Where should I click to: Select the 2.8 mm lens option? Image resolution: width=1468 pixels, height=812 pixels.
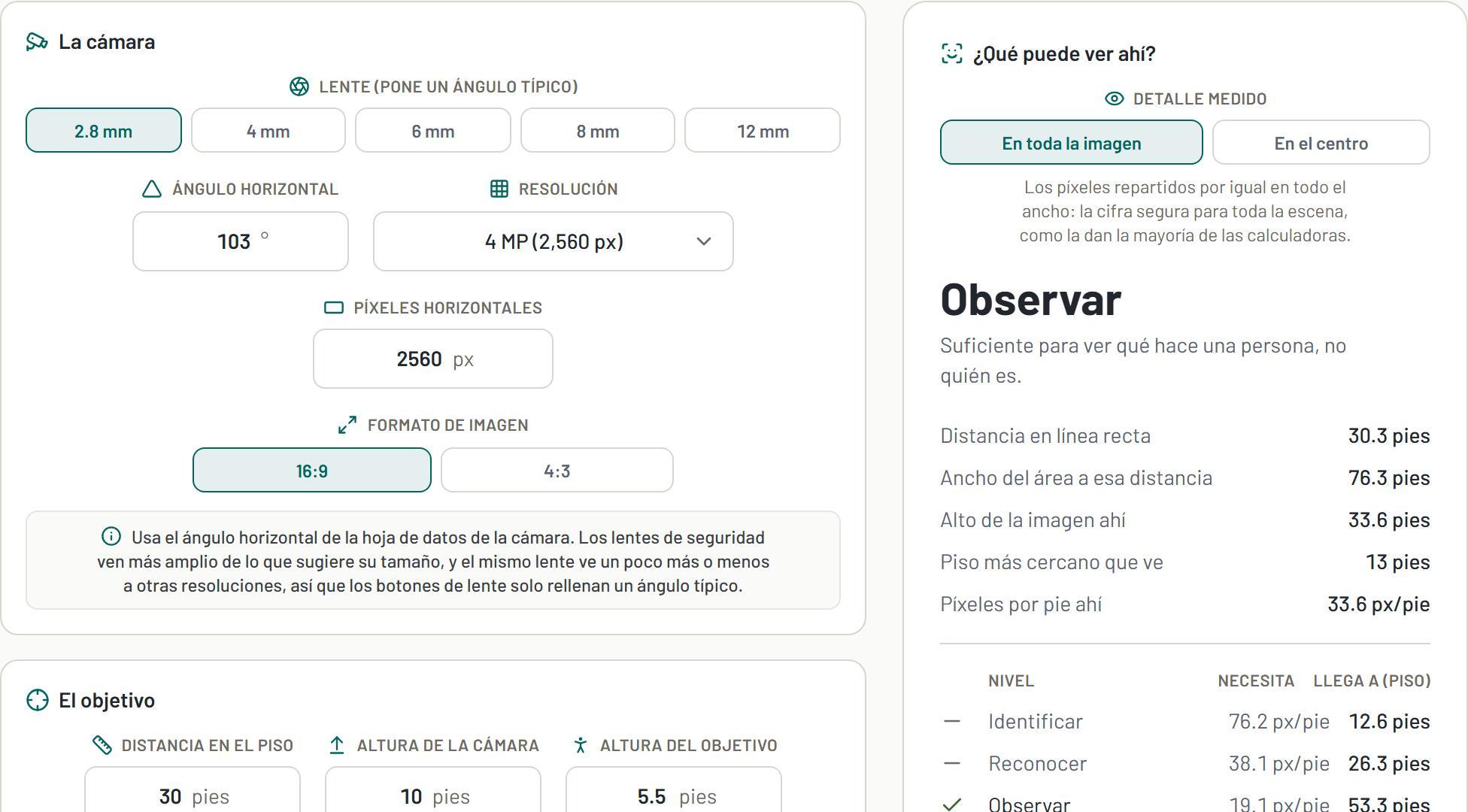[x=104, y=130]
